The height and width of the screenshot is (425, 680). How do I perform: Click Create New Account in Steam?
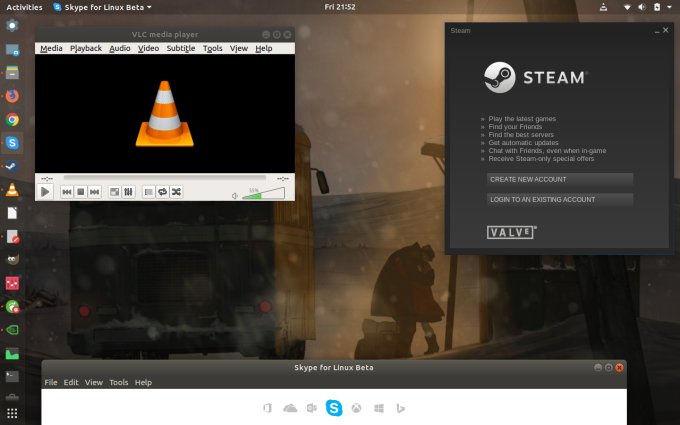559,179
